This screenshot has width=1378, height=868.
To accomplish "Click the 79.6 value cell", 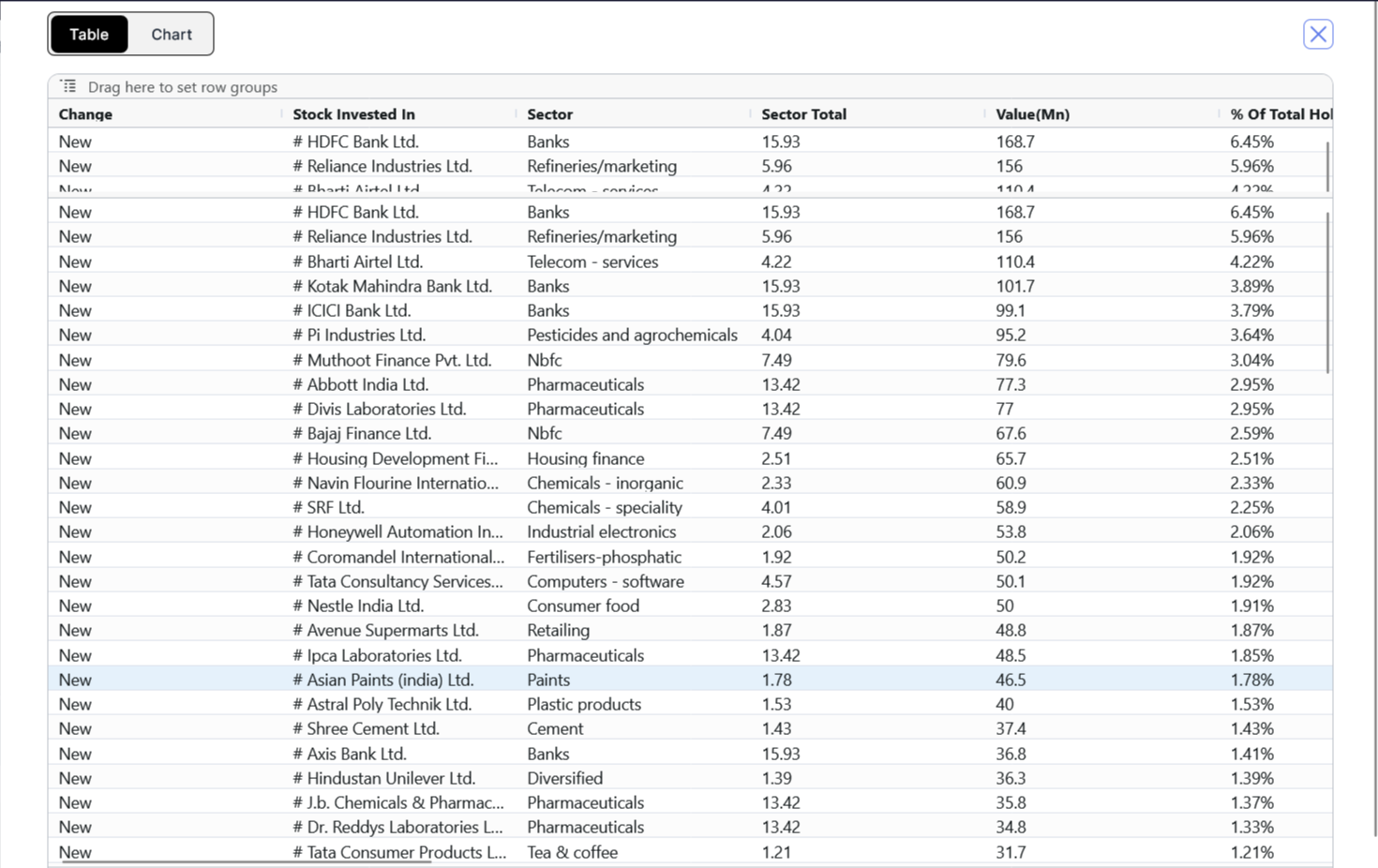I will pyautogui.click(x=1102, y=360).
